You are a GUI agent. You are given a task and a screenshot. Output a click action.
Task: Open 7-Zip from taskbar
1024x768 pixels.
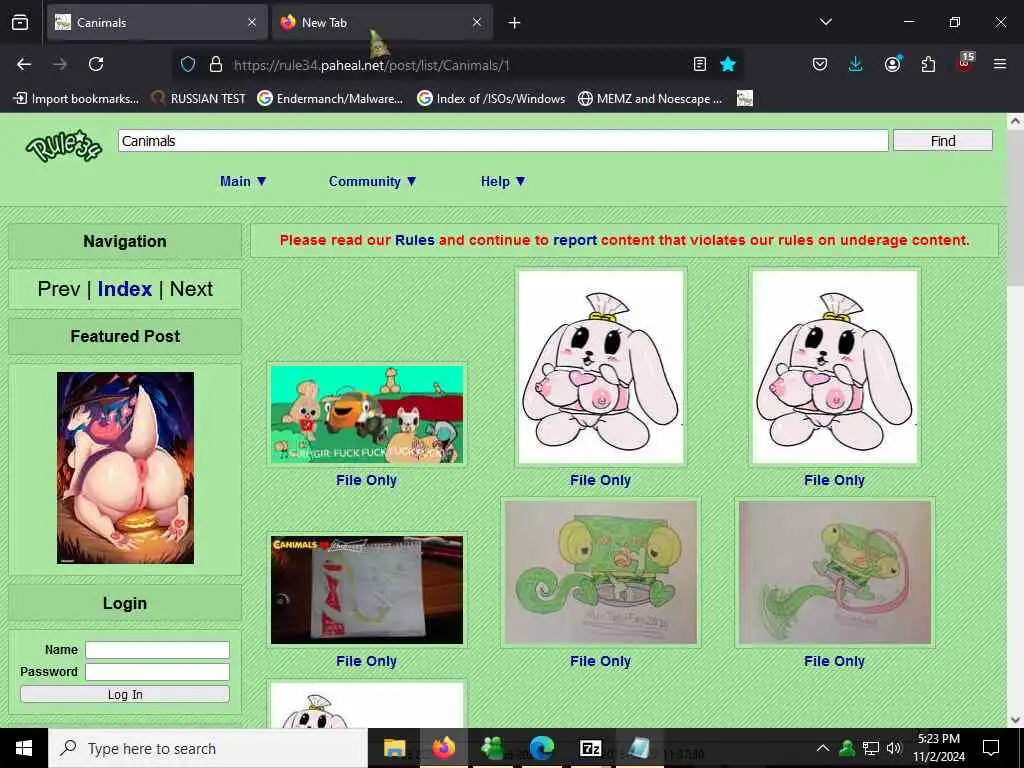[590, 748]
